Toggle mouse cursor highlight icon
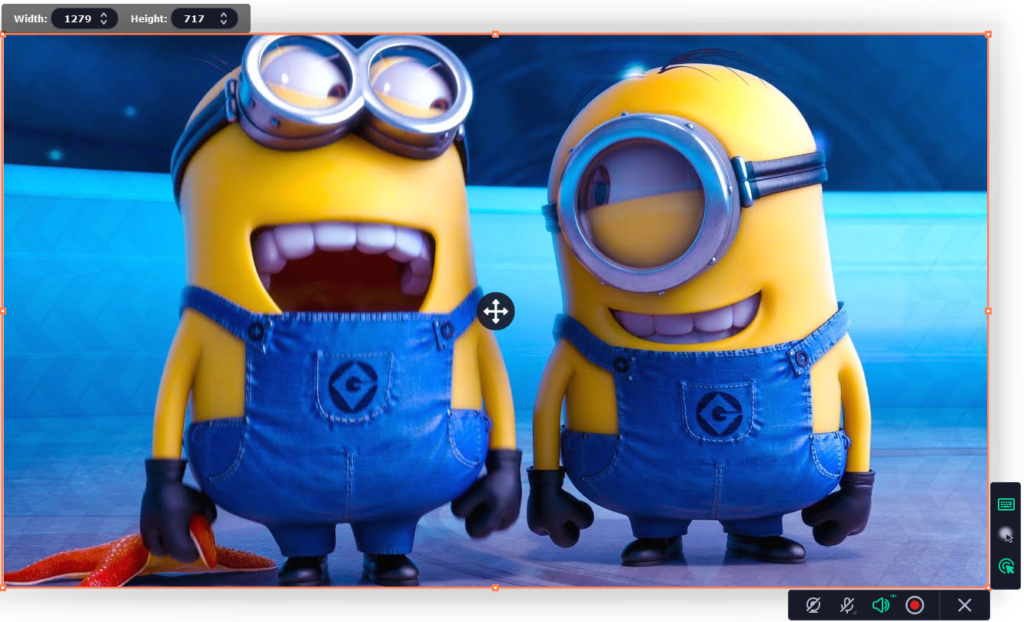 coord(1006,535)
